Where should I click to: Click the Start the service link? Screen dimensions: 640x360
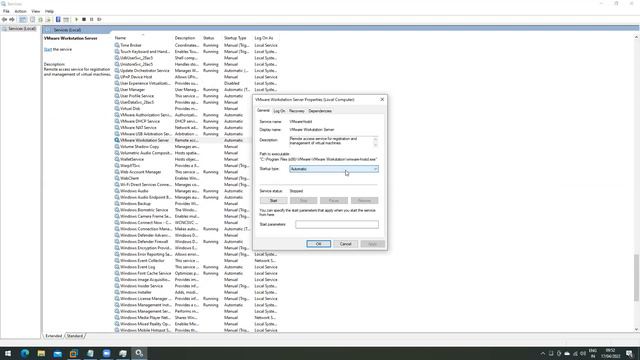pos(48,49)
